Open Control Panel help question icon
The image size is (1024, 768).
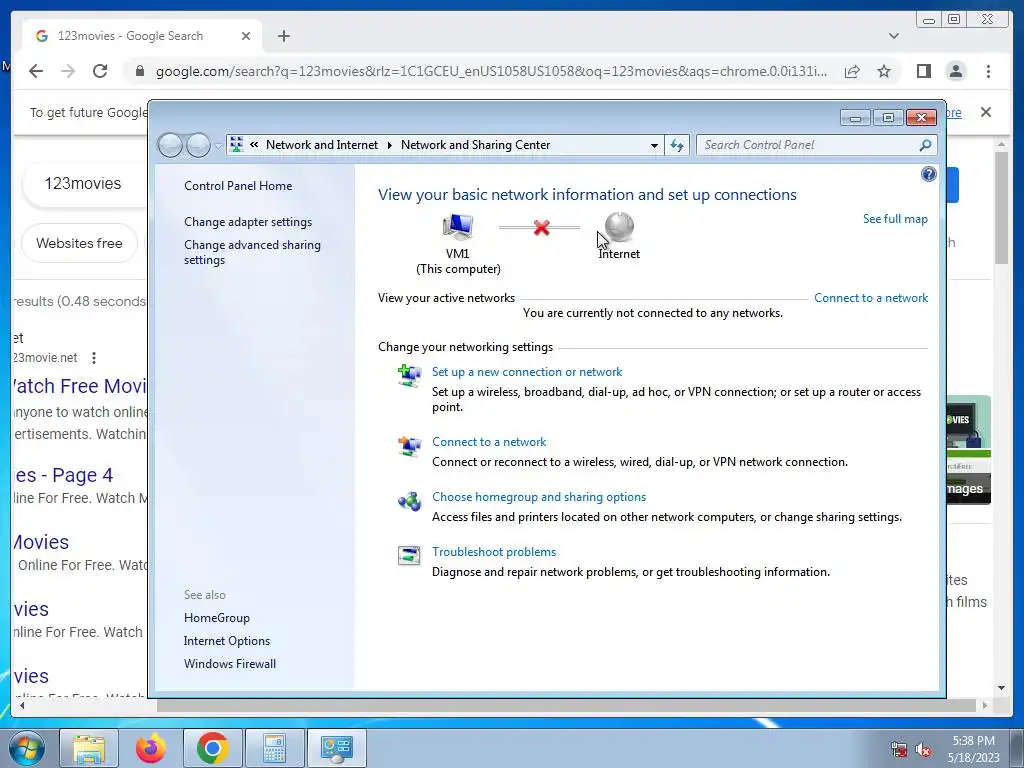tap(928, 174)
